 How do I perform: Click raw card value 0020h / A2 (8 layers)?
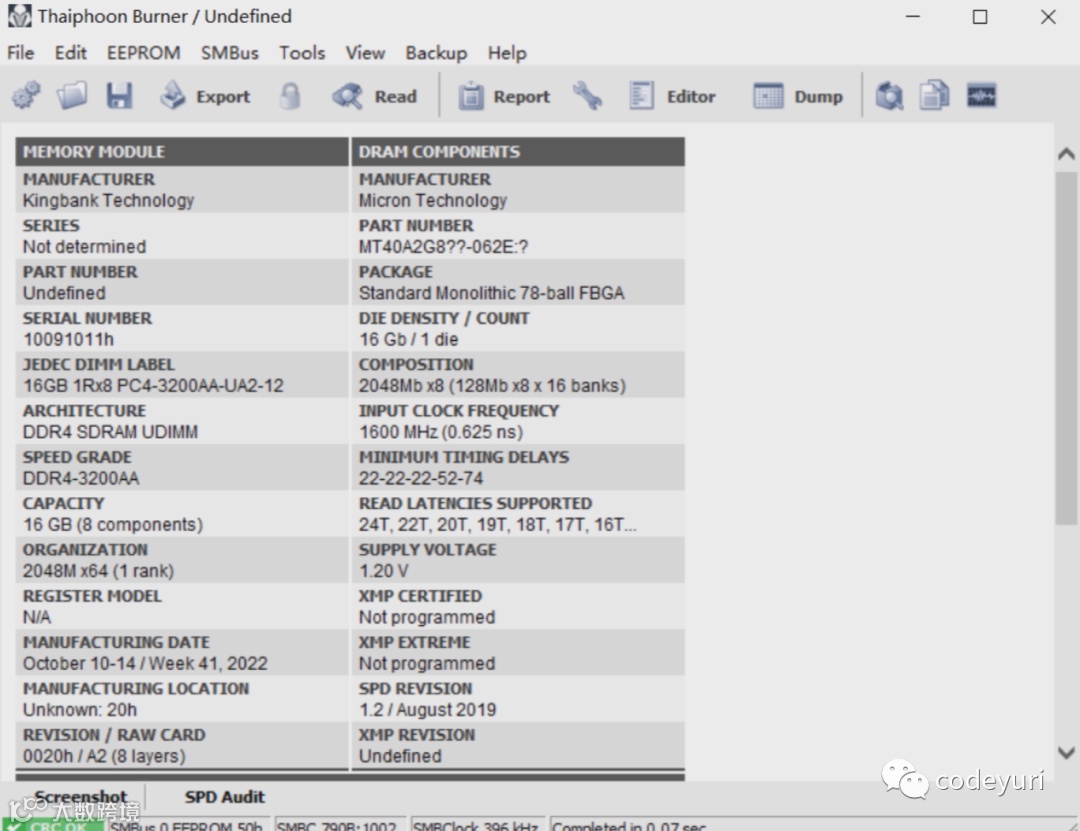click(104, 756)
